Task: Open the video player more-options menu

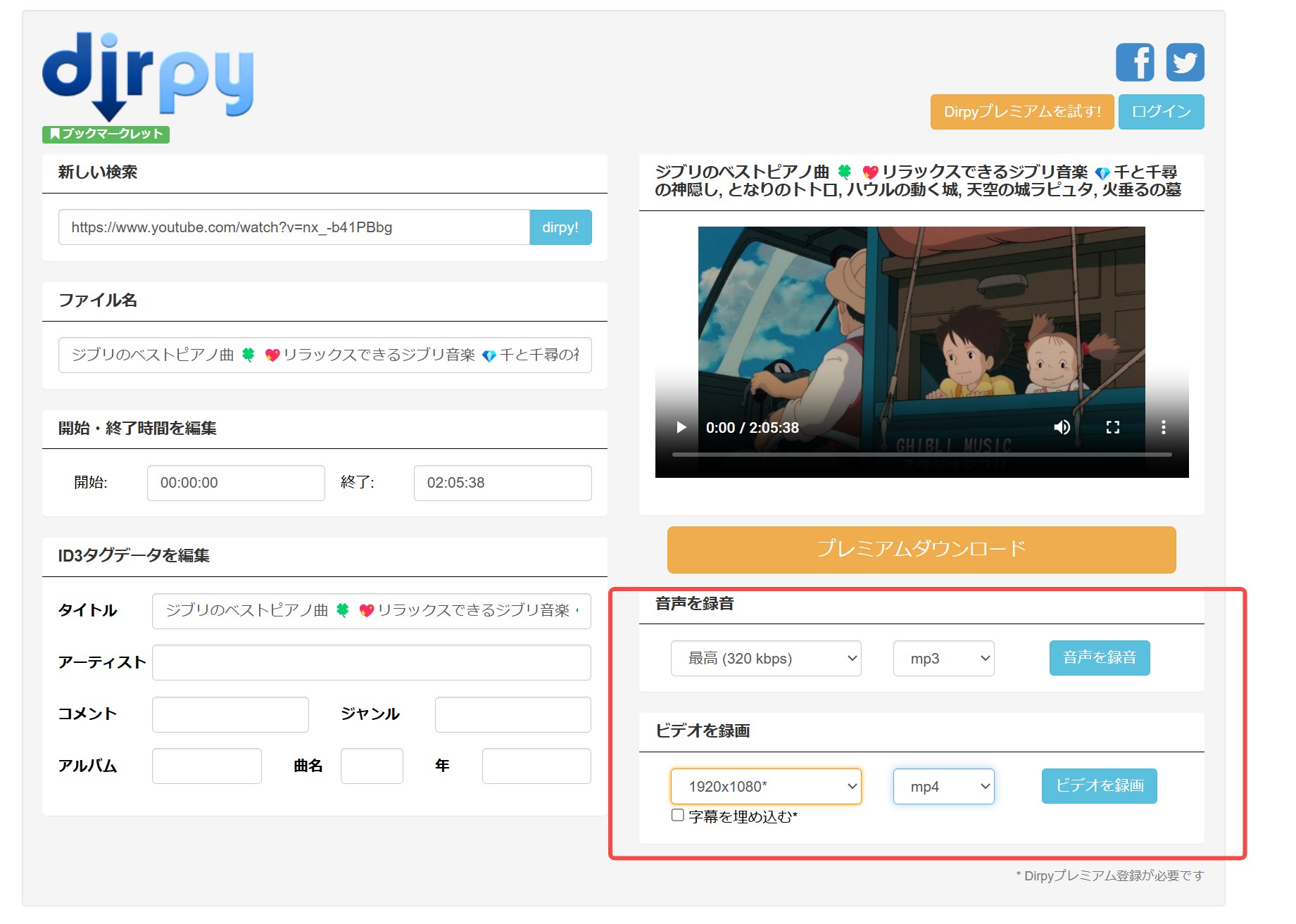Action: 1163,427
